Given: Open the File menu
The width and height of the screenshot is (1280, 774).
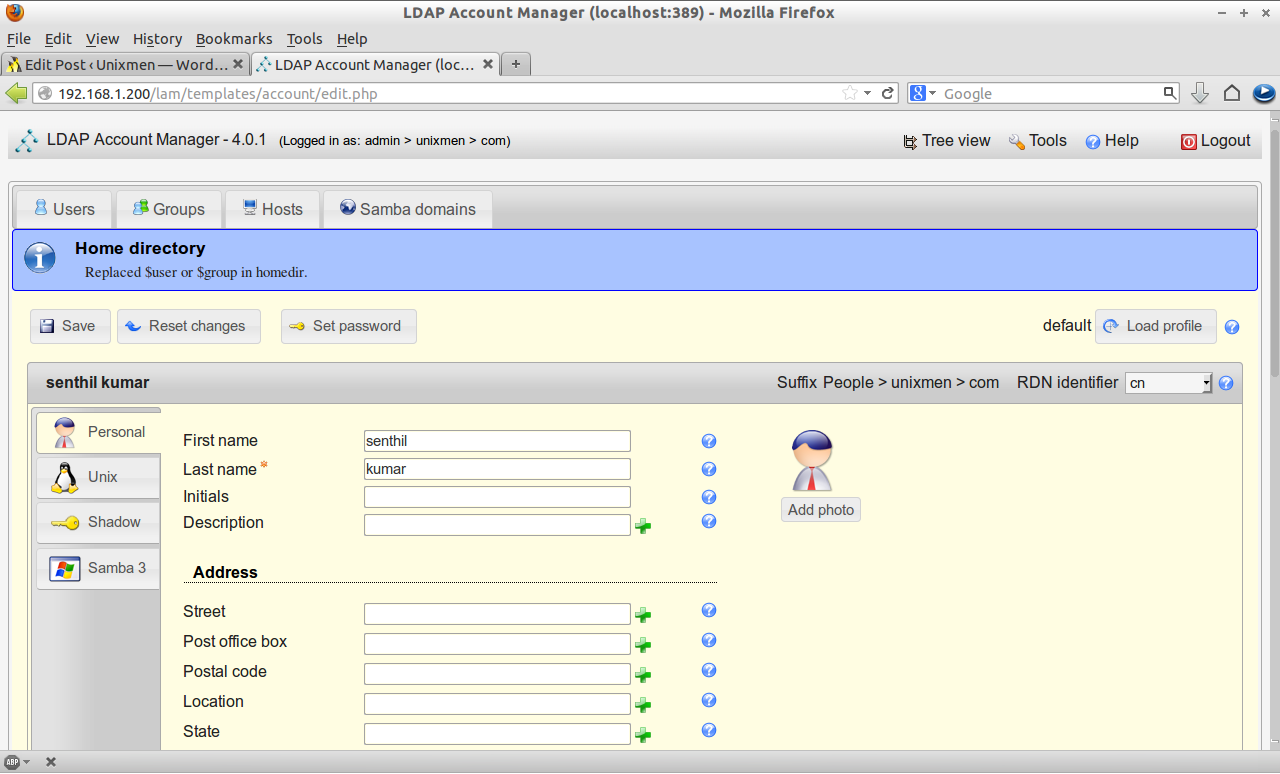Looking at the screenshot, I should 19,39.
